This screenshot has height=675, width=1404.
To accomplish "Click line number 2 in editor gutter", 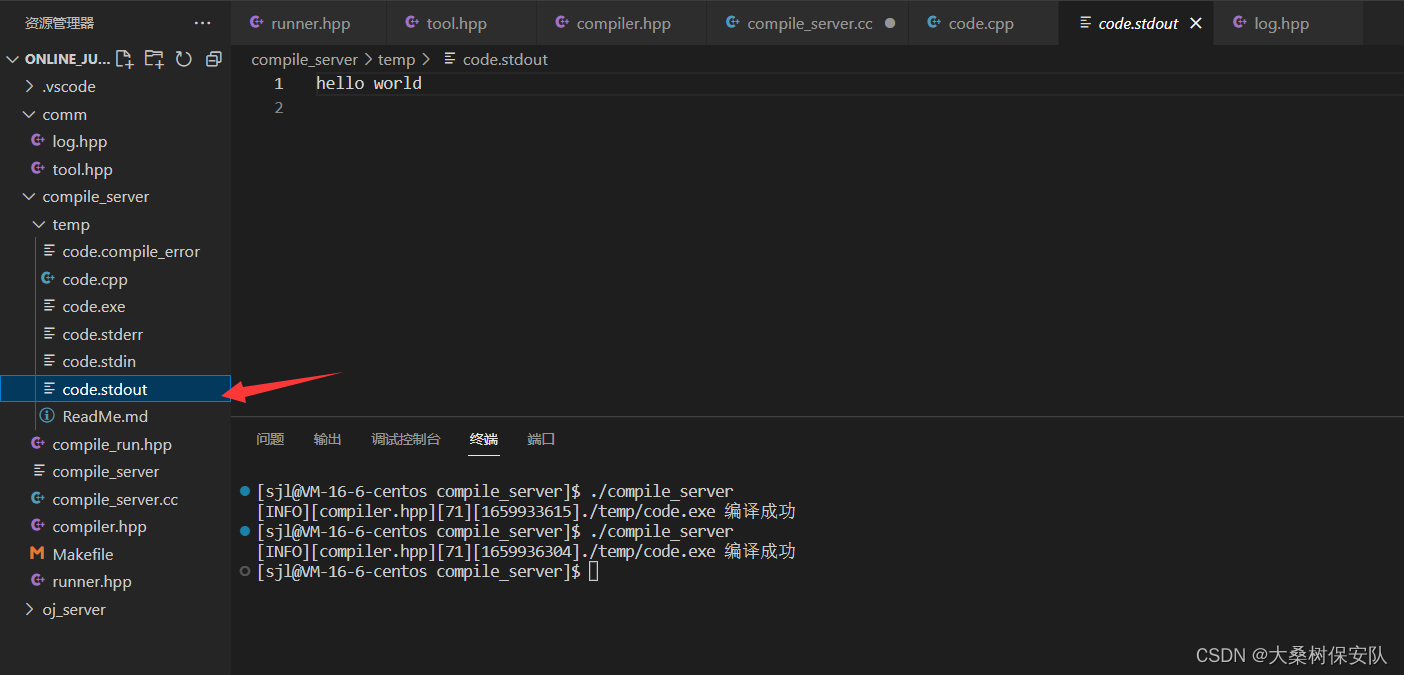I will coord(278,107).
